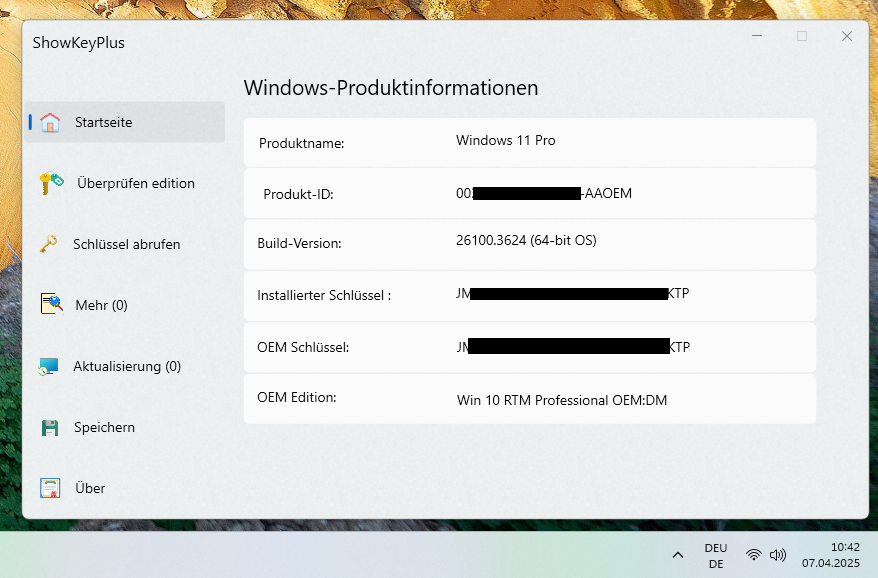Click Win 10 RTM Professional OEM:DM value

562,400
